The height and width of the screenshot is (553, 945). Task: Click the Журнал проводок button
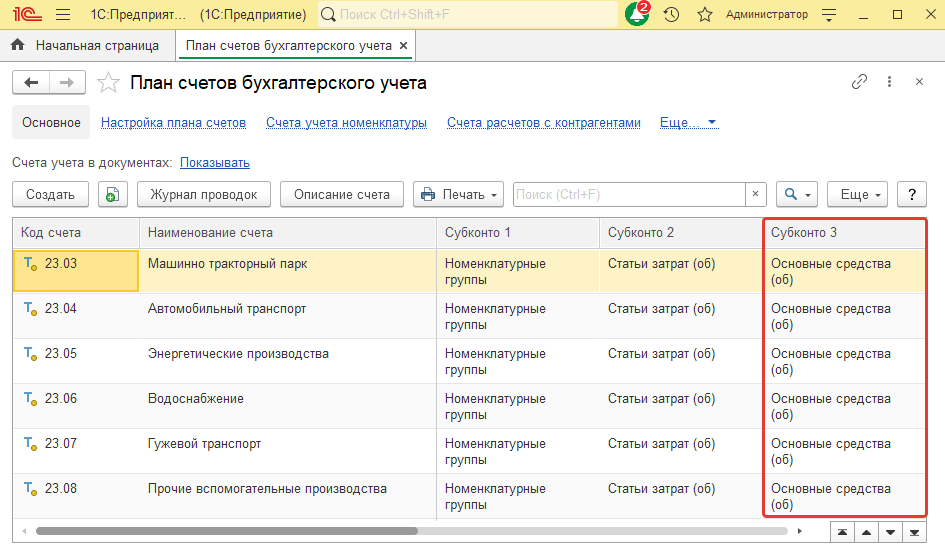[204, 195]
